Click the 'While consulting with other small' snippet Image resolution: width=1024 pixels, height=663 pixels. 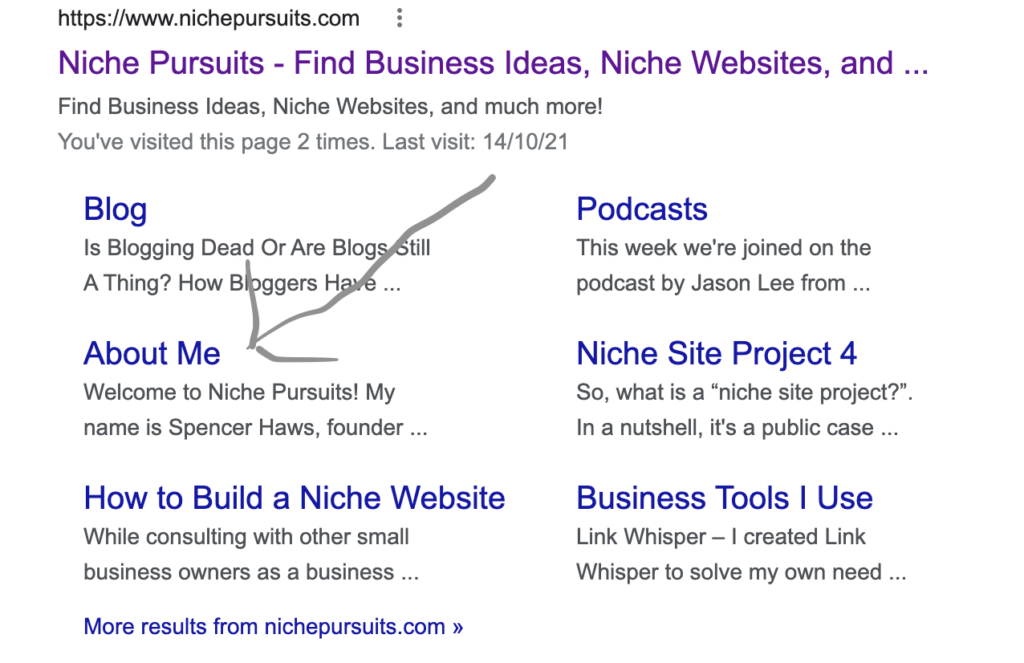[x=251, y=554]
